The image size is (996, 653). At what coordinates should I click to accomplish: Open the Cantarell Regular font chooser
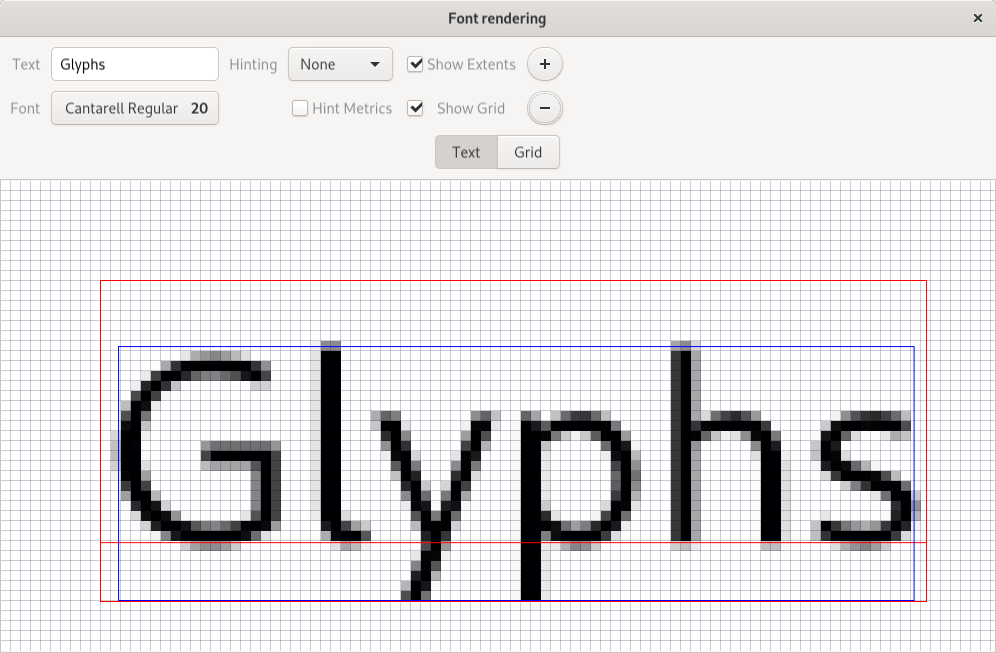click(135, 109)
